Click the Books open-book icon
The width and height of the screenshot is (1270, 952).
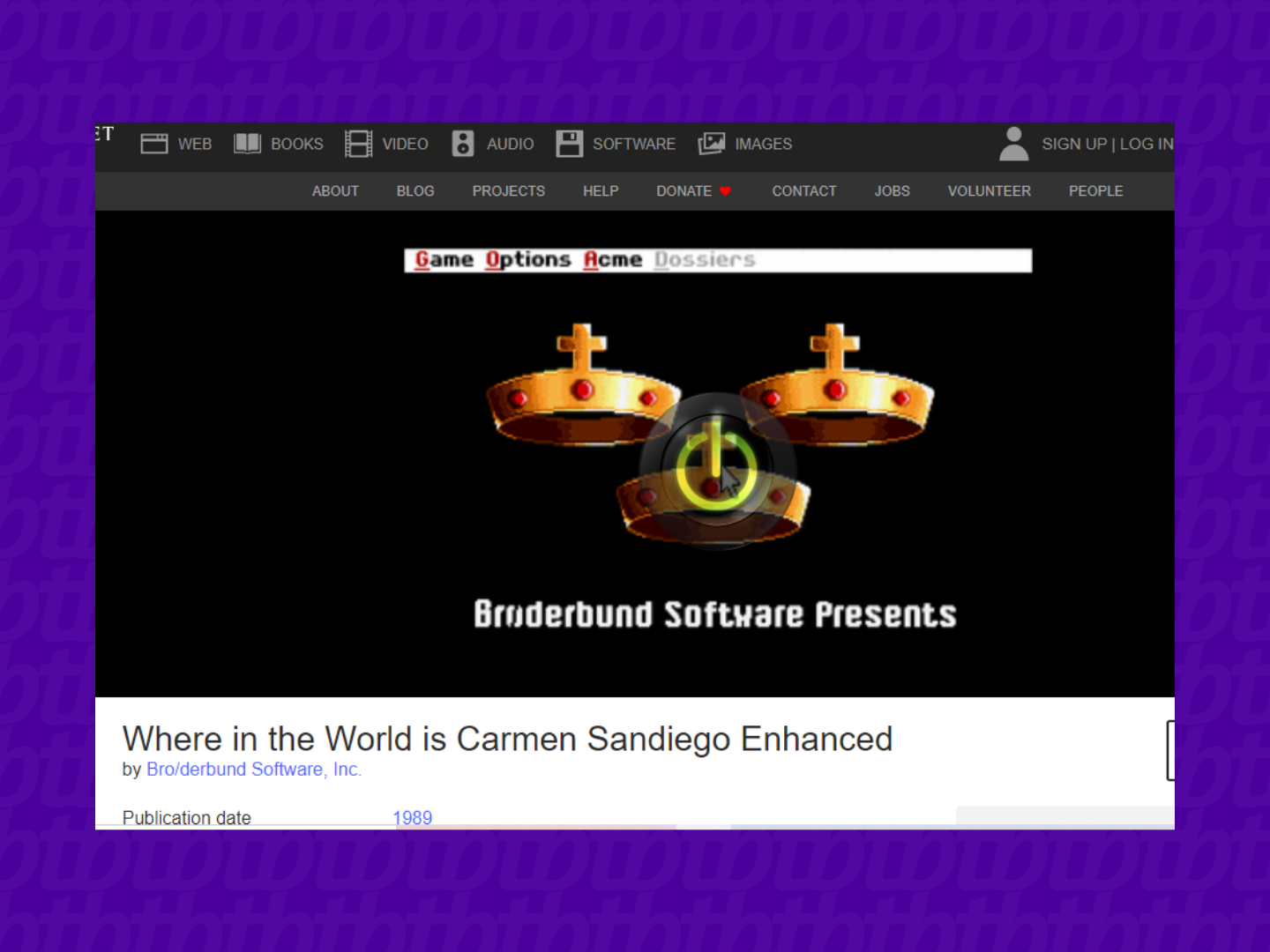pos(248,144)
